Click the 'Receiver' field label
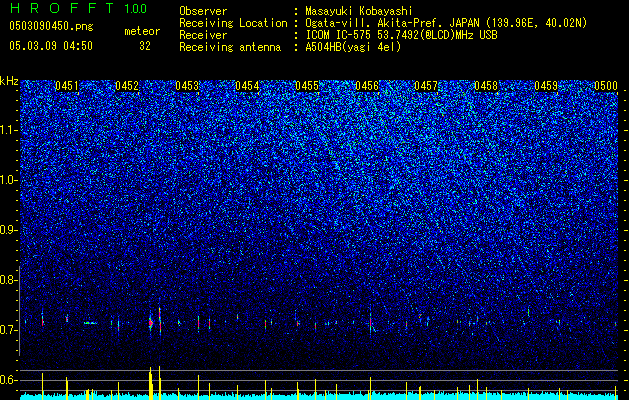 click(203, 35)
